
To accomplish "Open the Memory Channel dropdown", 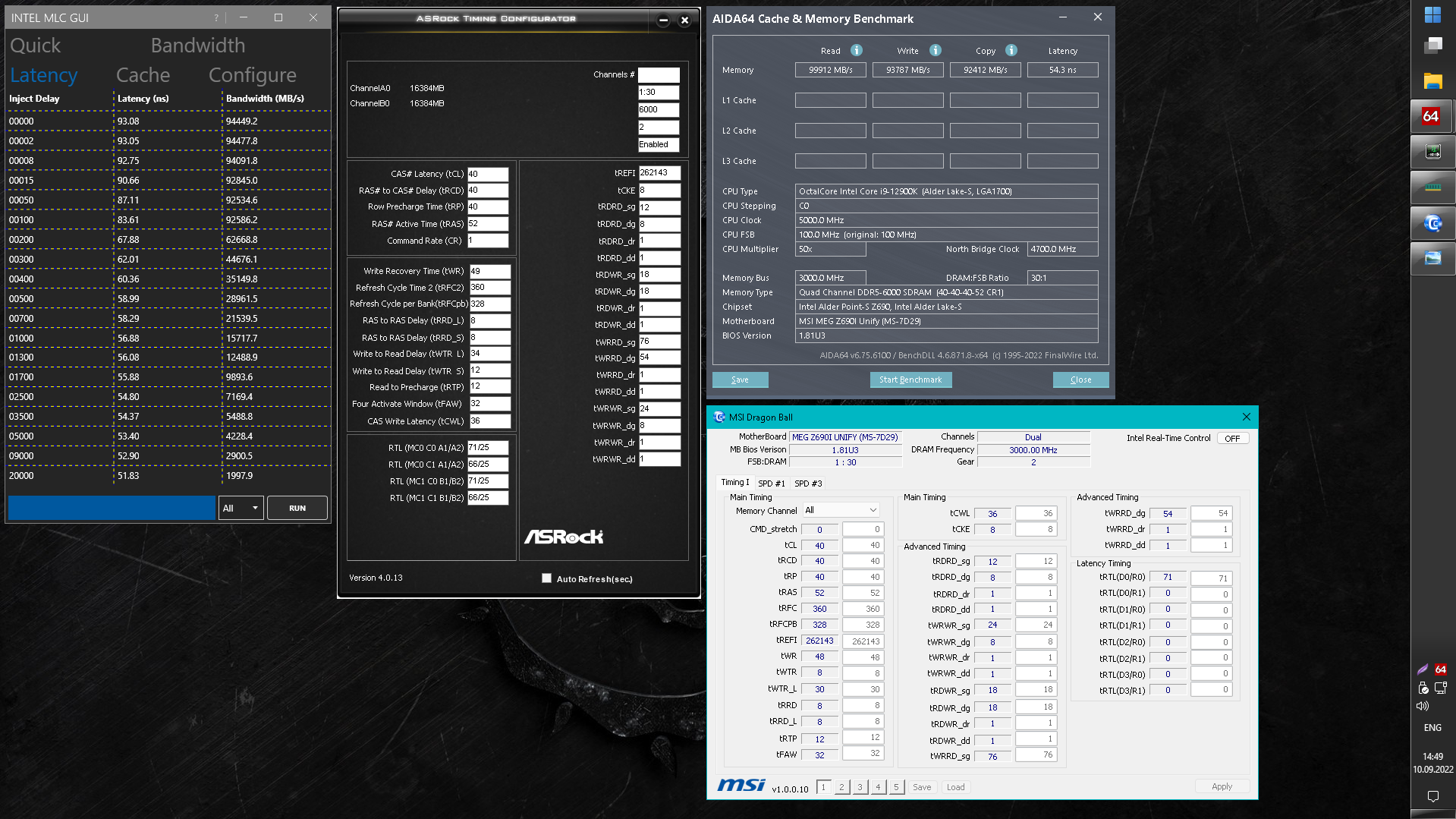I will [841, 510].
